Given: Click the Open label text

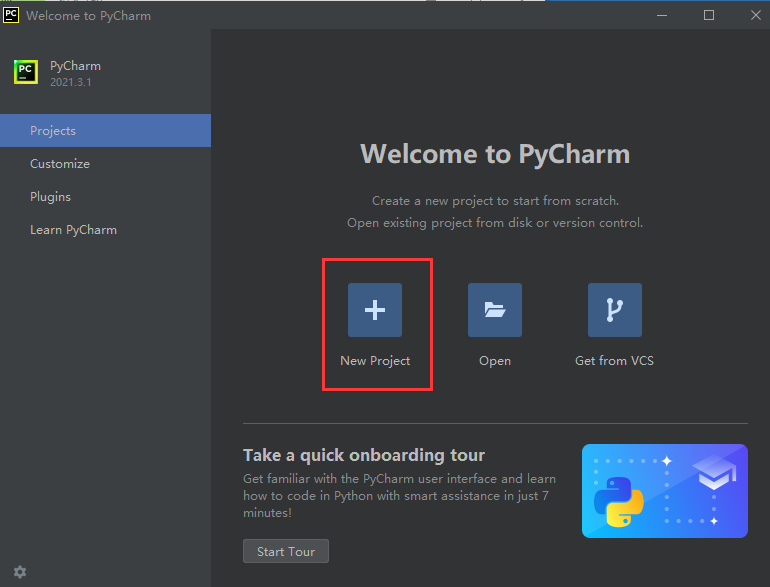Looking at the screenshot, I should (495, 361).
